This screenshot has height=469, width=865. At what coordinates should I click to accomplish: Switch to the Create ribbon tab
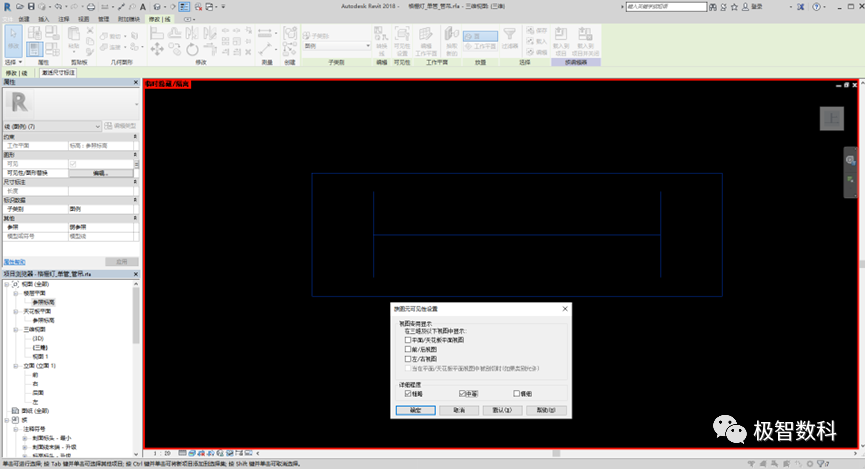pyautogui.click(x=24, y=19)
